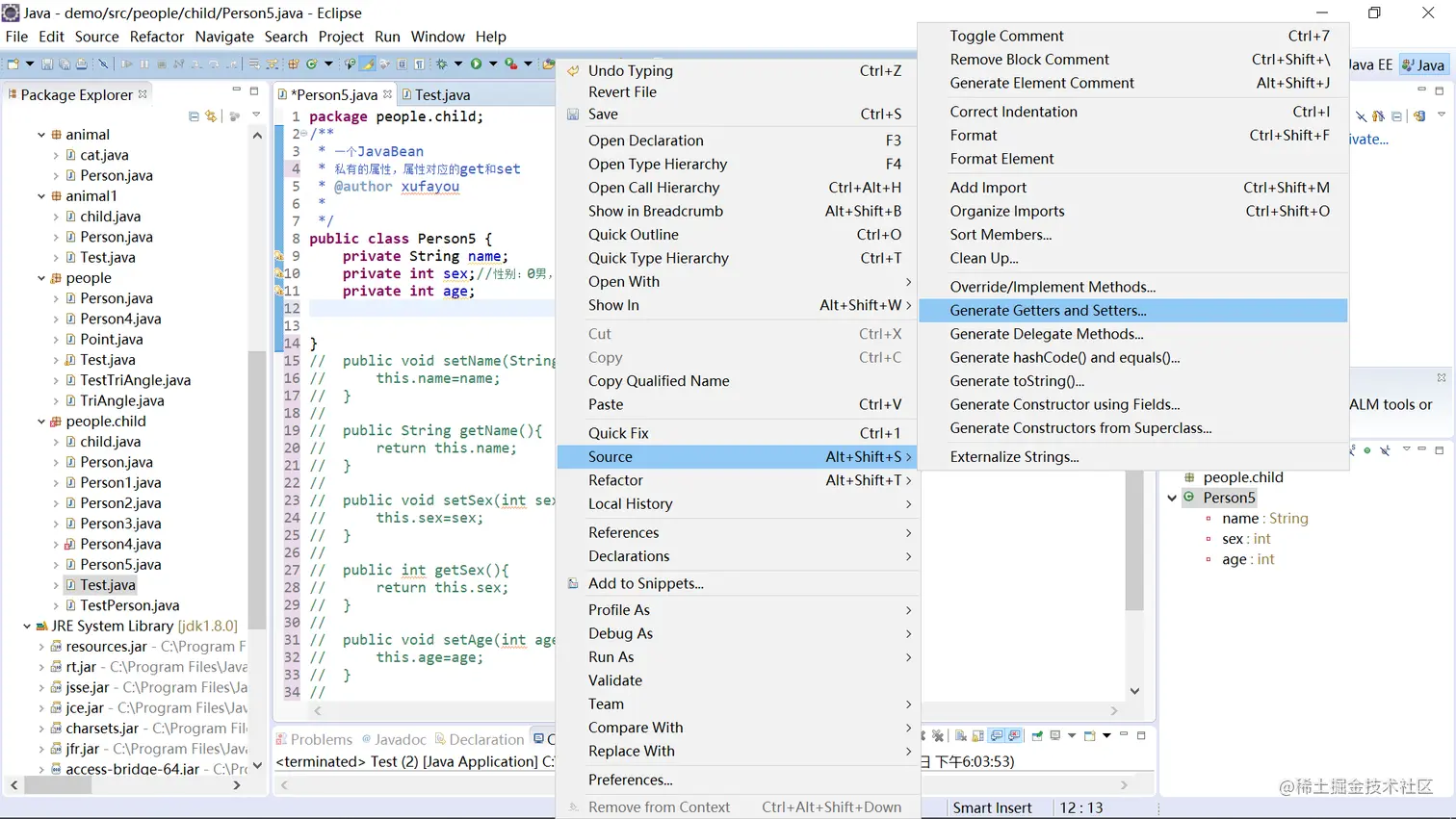Open the Run configurations dropdown arrow
This screenshot has width=1456, height=819.
point(493,64)
